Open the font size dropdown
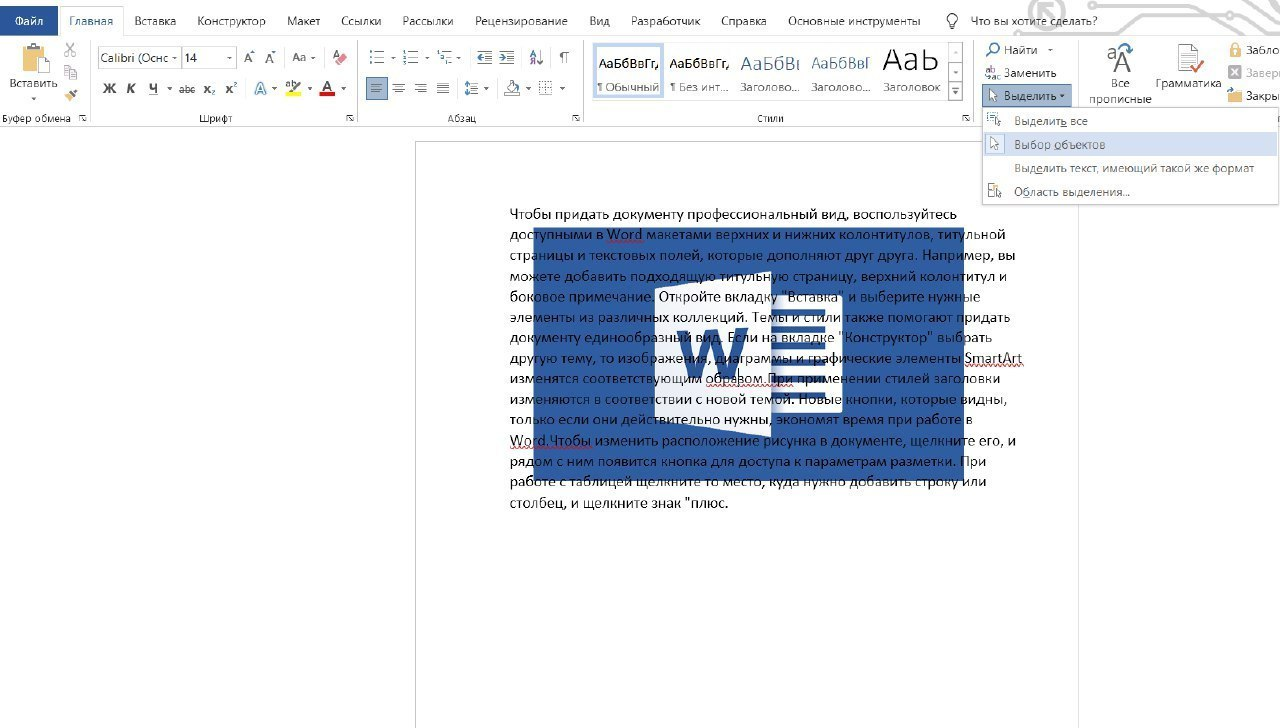Screen dimensions: 1280x728 click(229, 58)
